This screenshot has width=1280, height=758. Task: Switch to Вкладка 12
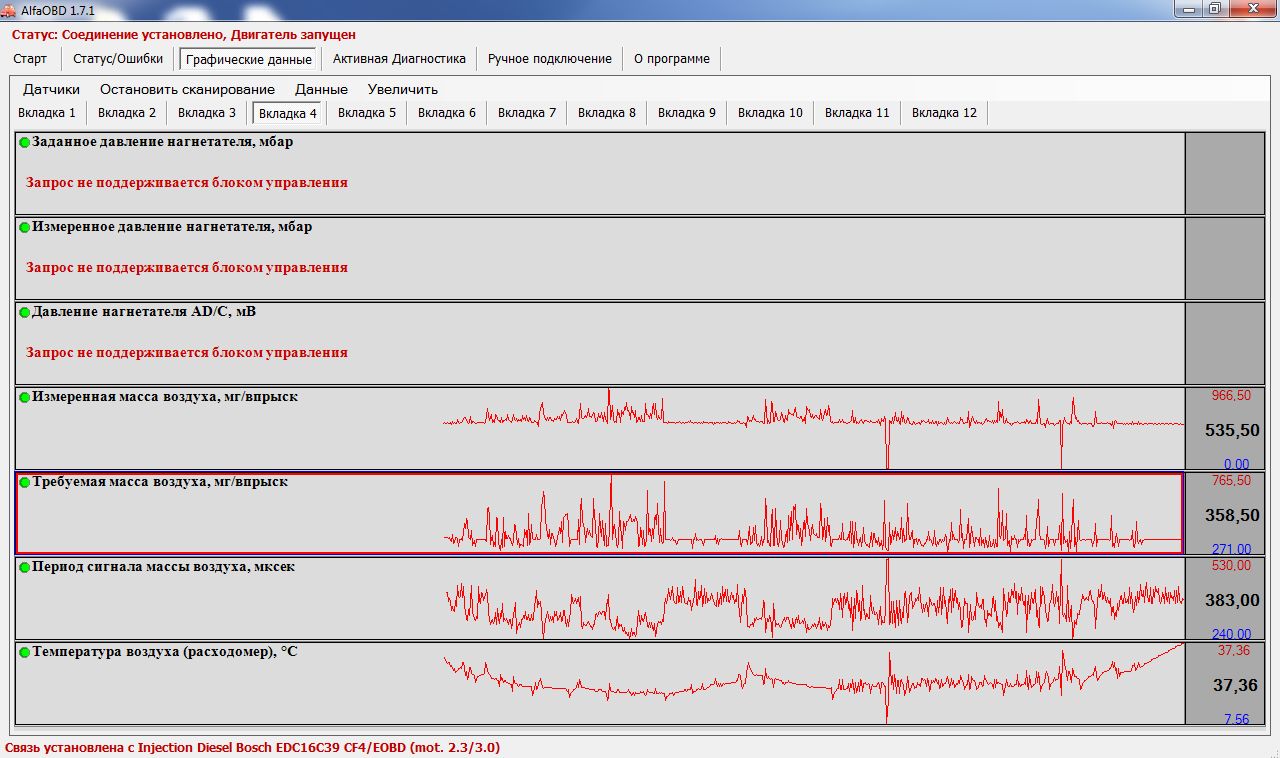(x=944, y=113)
